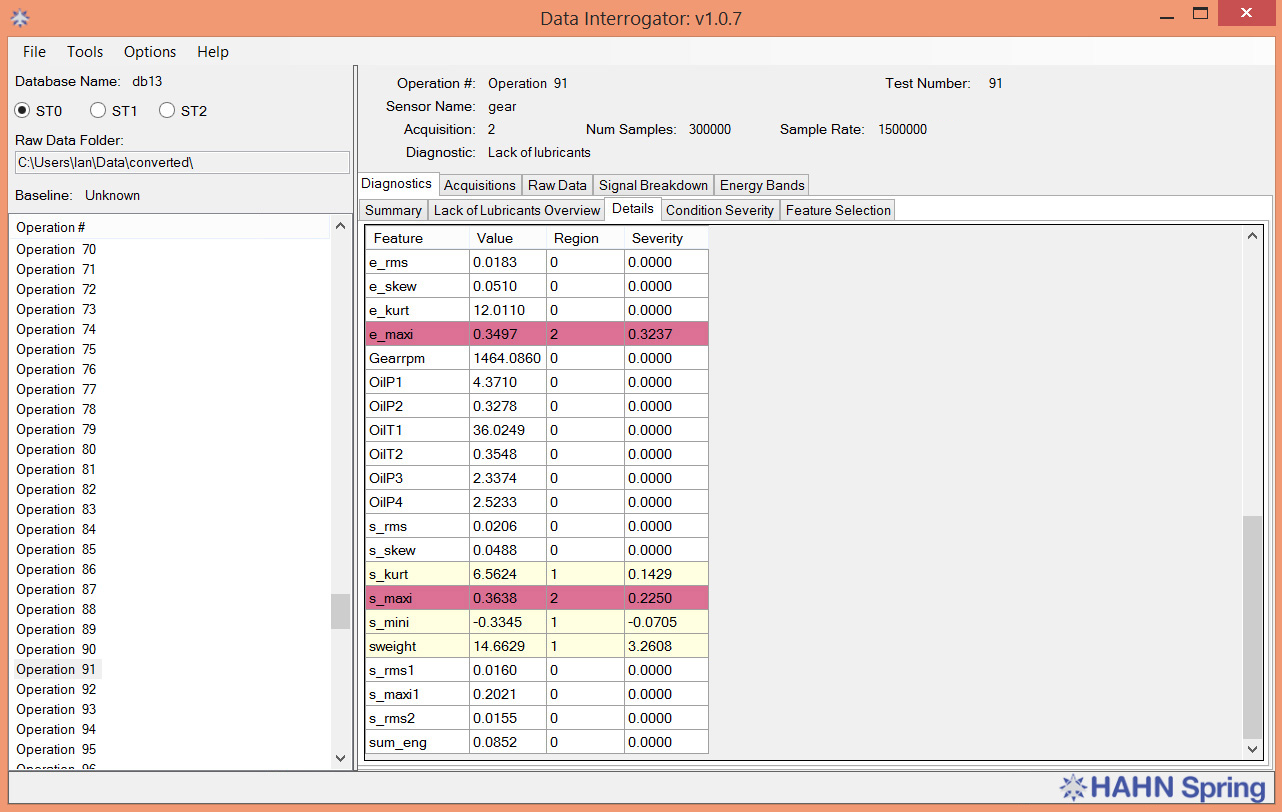Select Operation 90 in list
Image resolution: width=1282 pixels, height=812 pixels.
(56, 649)
